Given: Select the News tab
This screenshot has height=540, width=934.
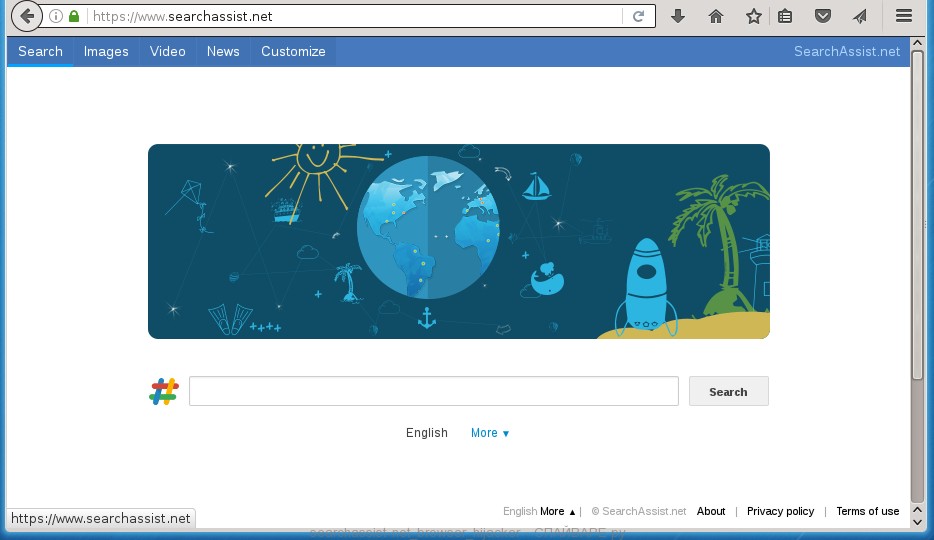Looking at the screenshot, I should coord(223,51).
